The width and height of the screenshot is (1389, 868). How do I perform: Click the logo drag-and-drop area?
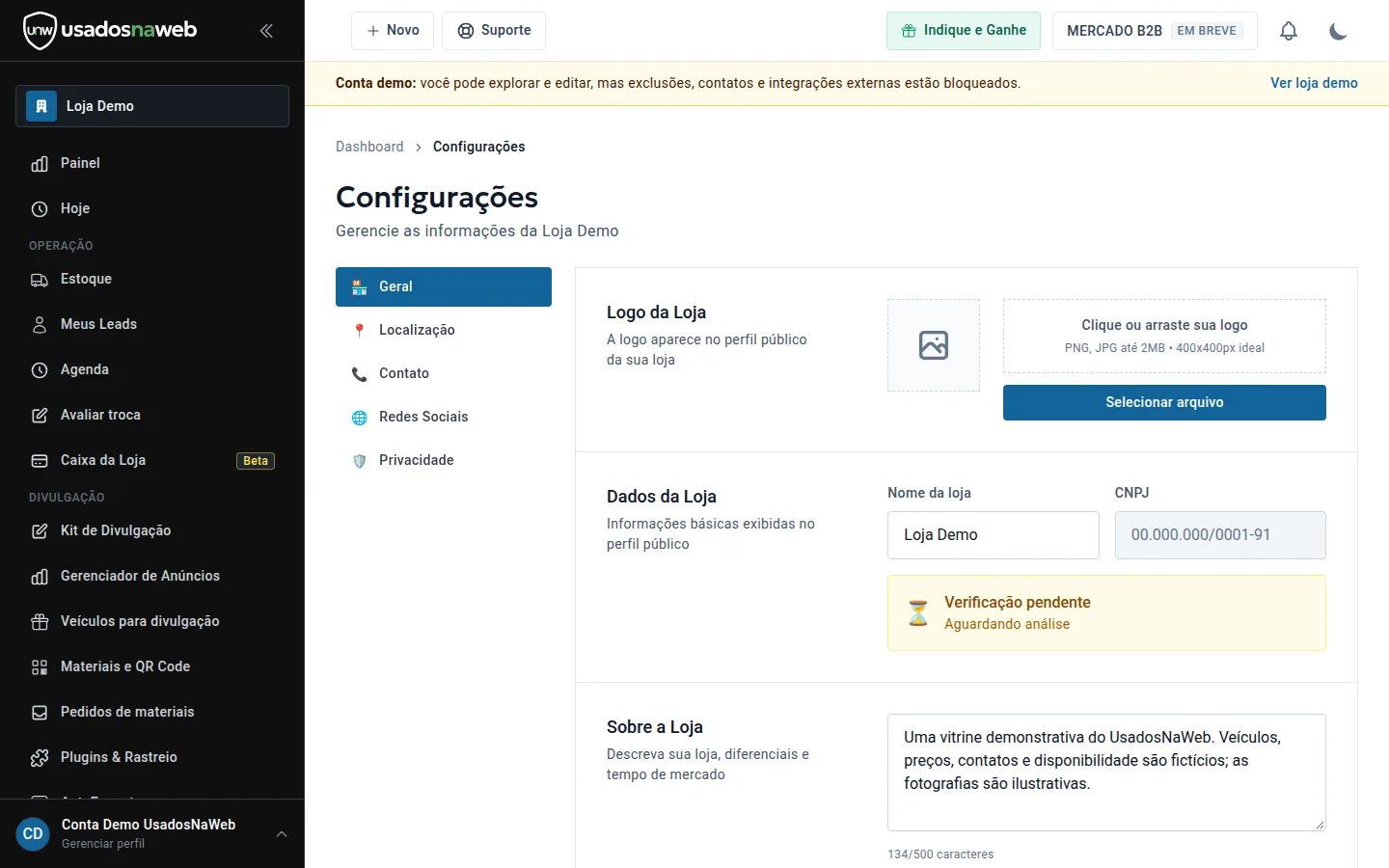(x=1164, y=336)
